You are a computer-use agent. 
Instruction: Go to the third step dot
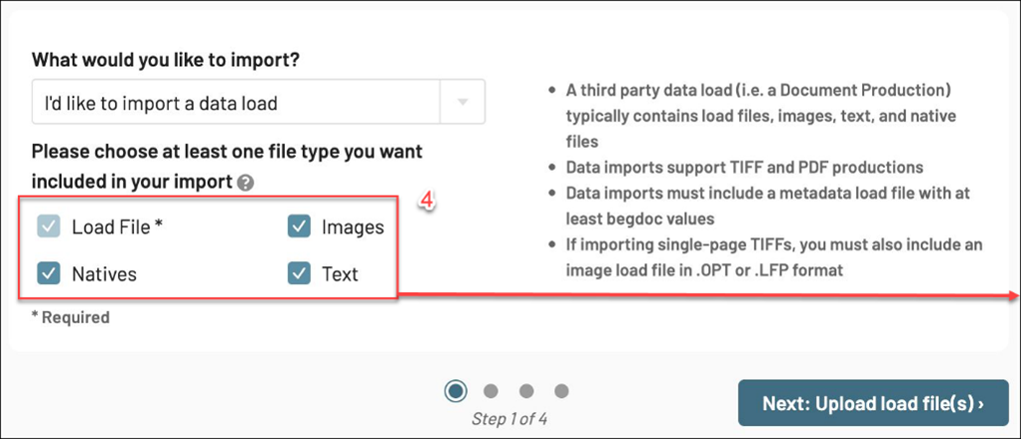click(x=526, y=391)
